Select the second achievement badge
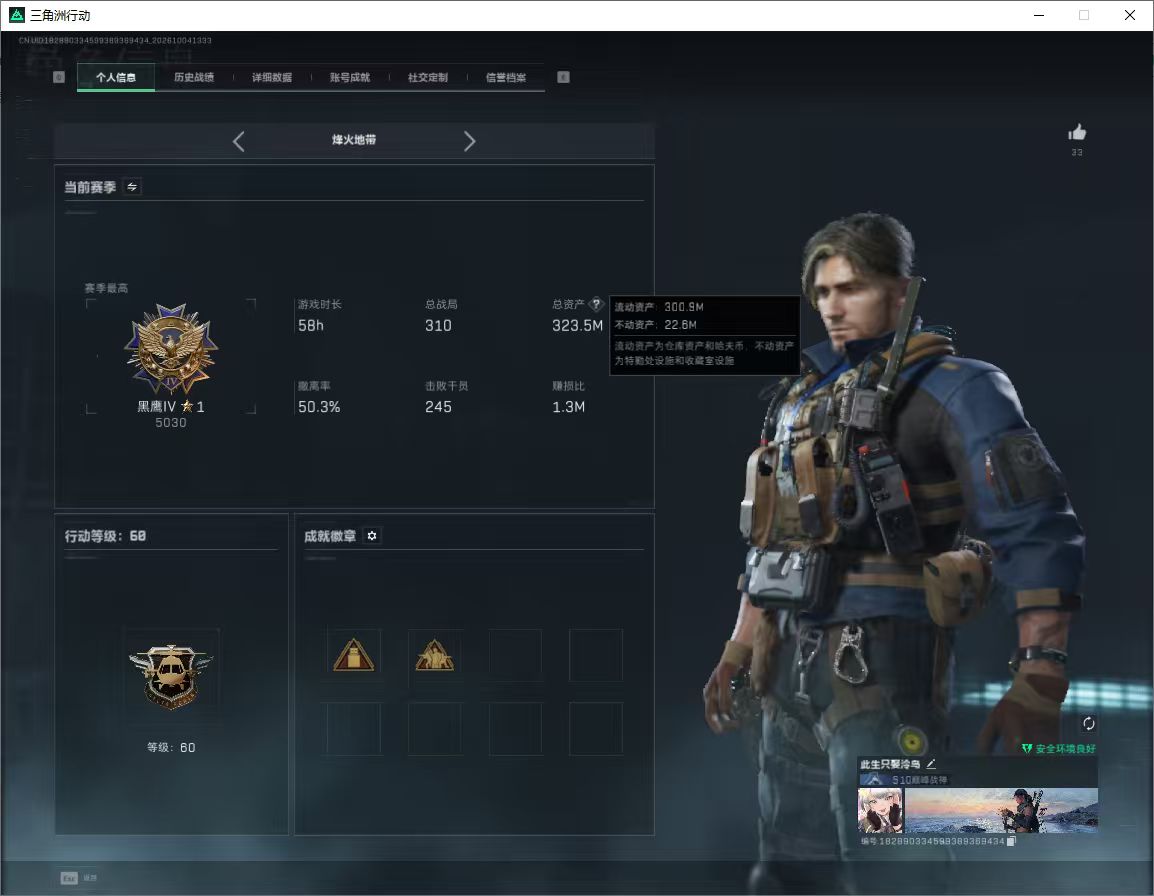 click(435, 655)
